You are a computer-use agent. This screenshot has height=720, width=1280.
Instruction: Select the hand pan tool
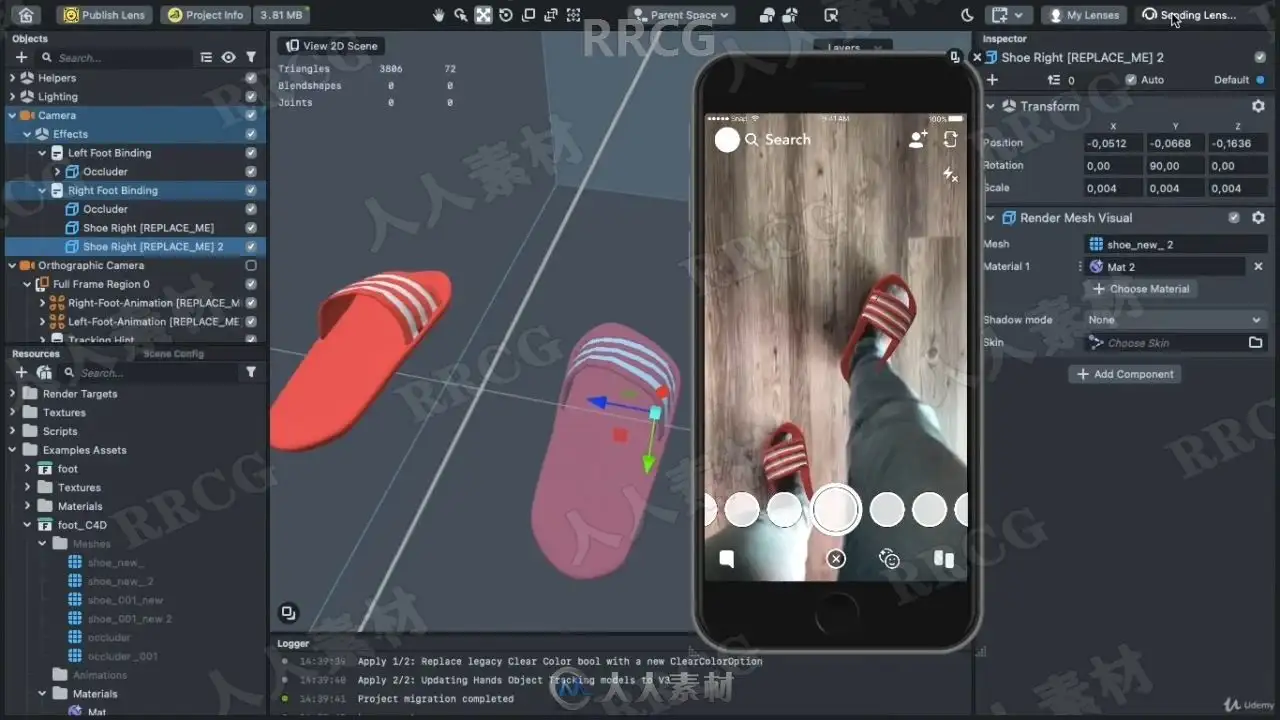[439, 15]
